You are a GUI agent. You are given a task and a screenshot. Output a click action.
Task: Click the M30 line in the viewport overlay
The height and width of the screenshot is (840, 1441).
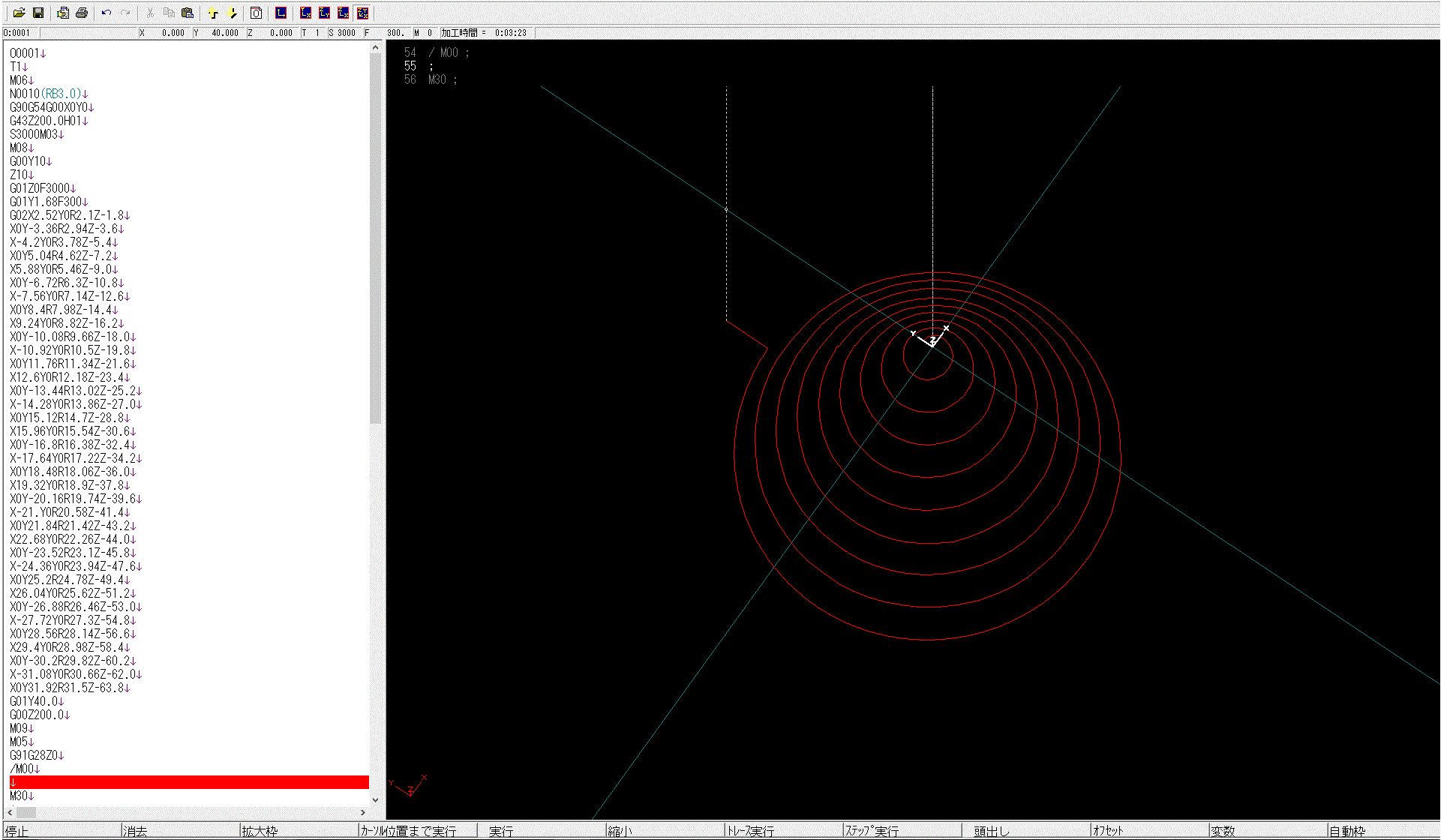431,79
